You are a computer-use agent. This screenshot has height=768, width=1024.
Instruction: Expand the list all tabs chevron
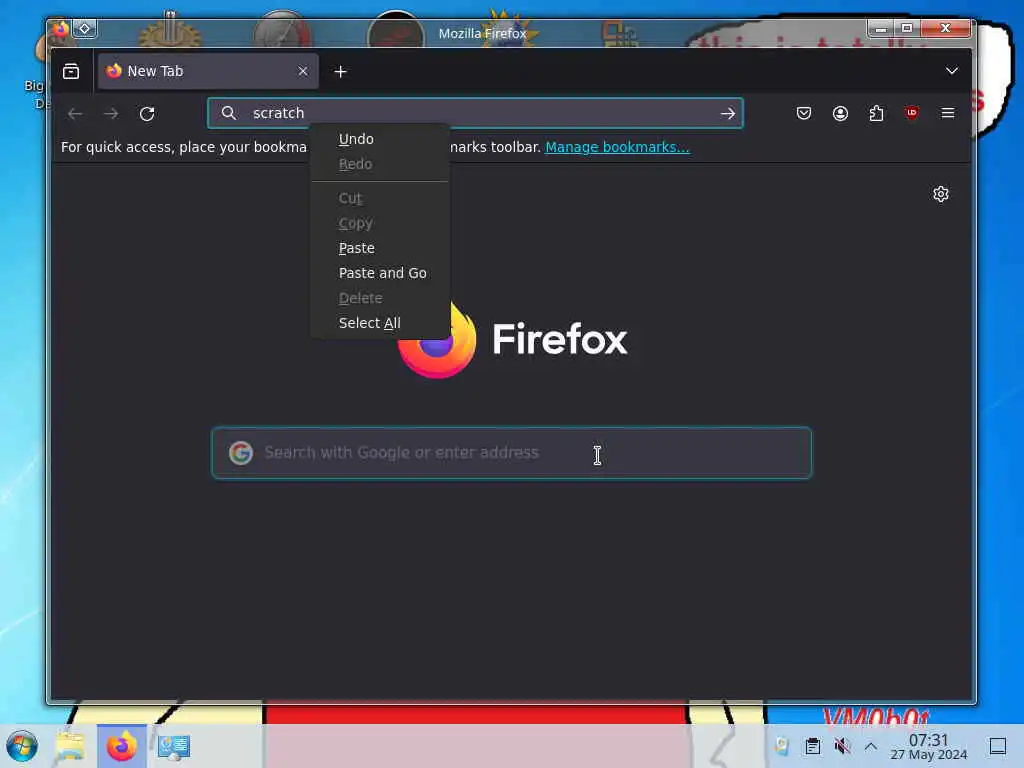(x=952, y=71)
